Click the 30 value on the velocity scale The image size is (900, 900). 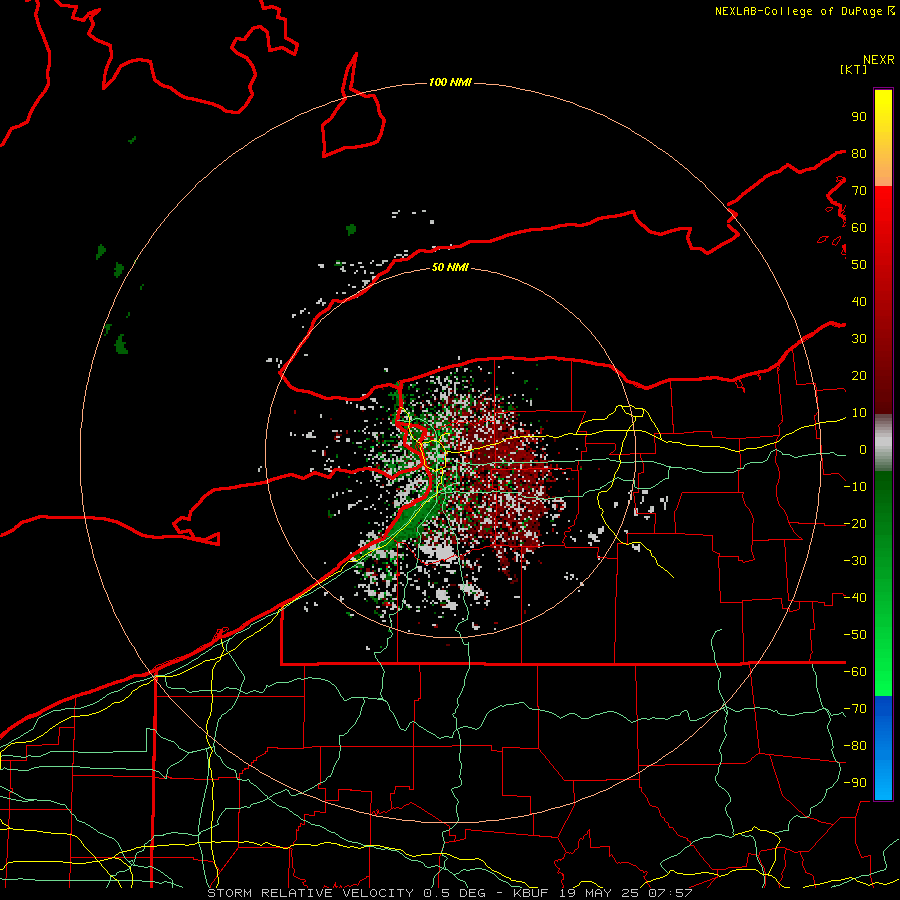[859, 339]
